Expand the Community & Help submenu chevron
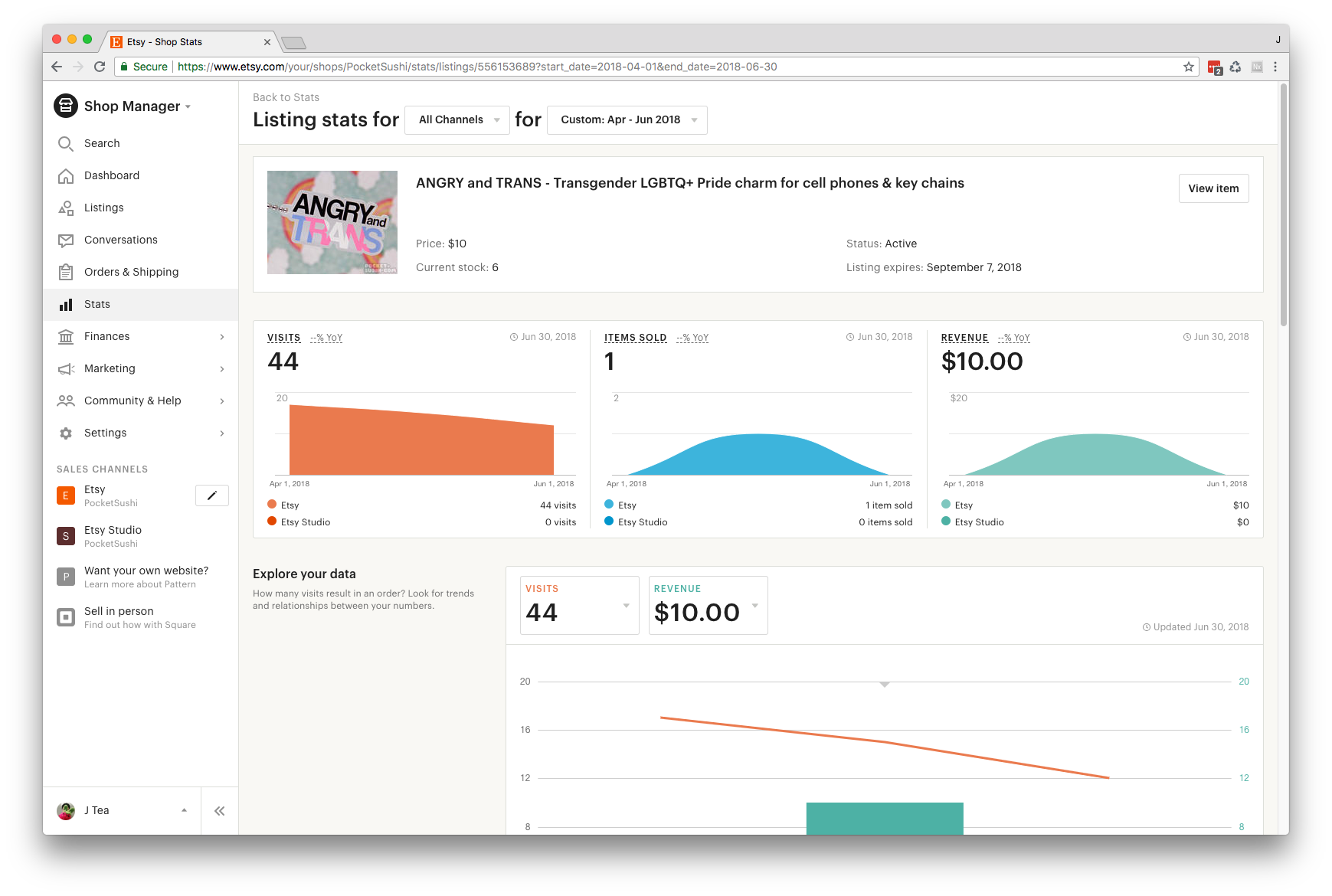 tap(222, 401)
